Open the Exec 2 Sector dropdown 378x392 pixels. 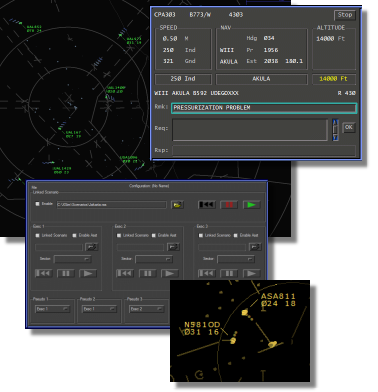(x=154, y=259)
